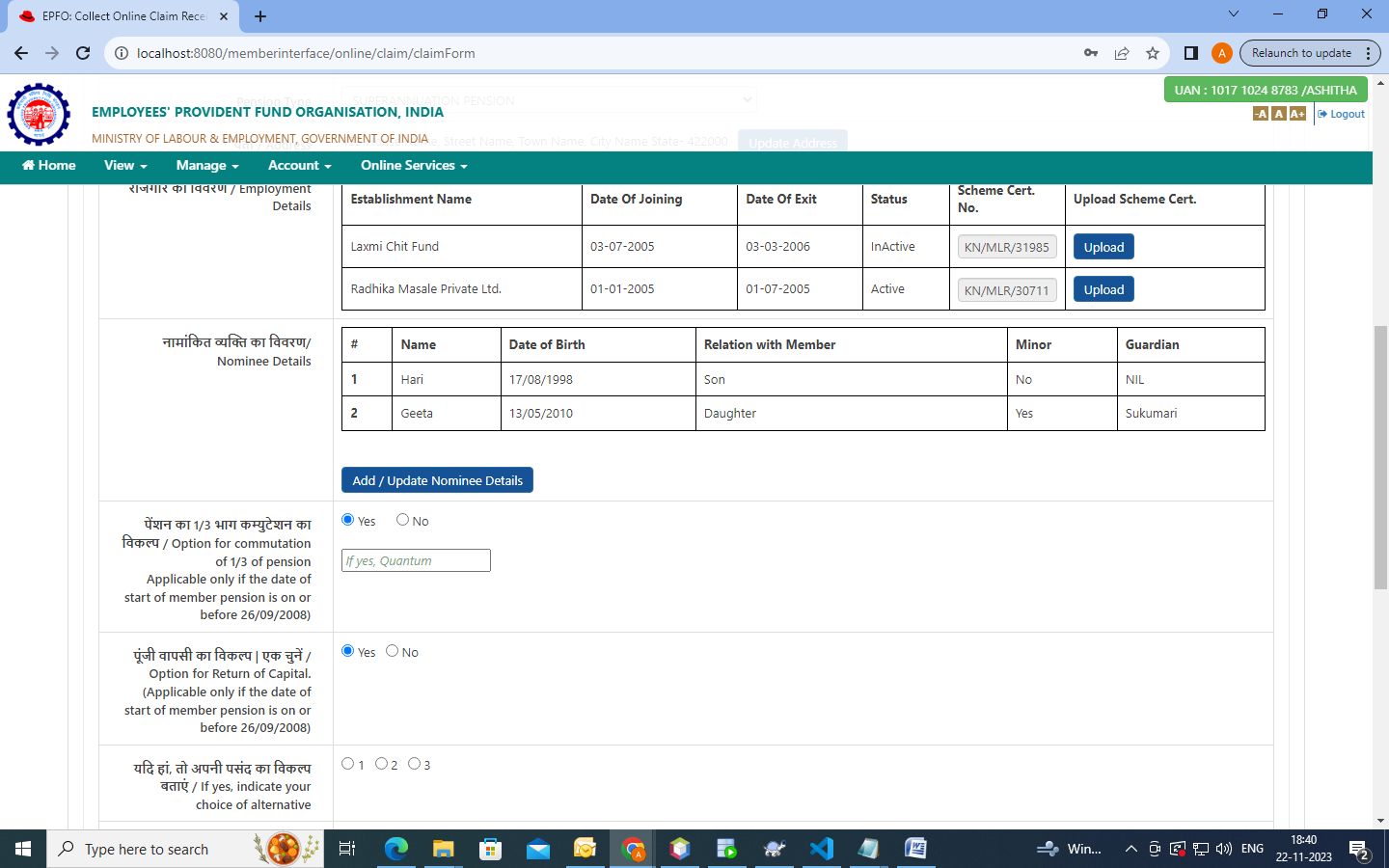
Task: Click the ENG language indicator in taskbar
Action: tap(1252, 849)
